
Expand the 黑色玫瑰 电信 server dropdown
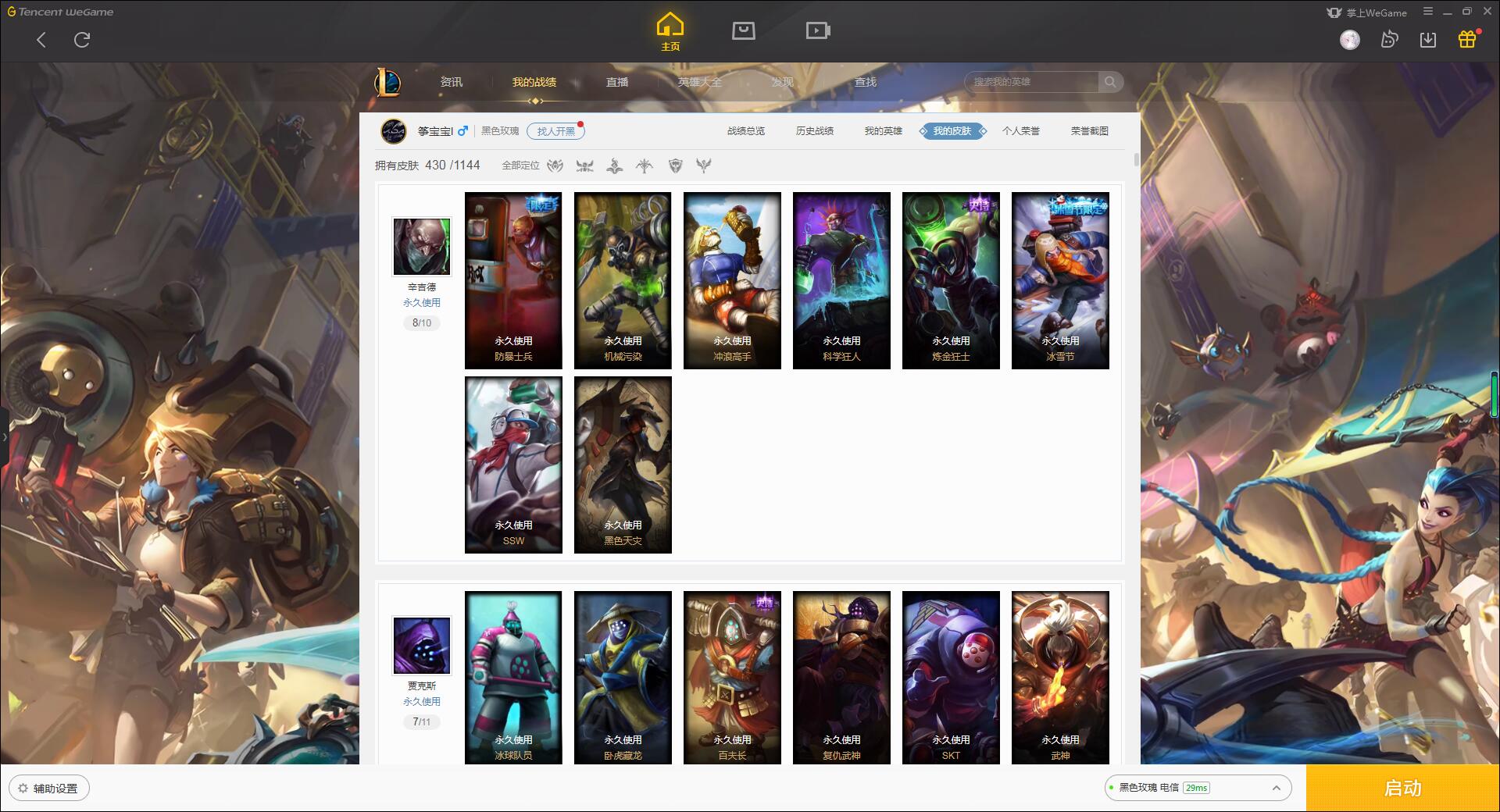[1198, 788]
